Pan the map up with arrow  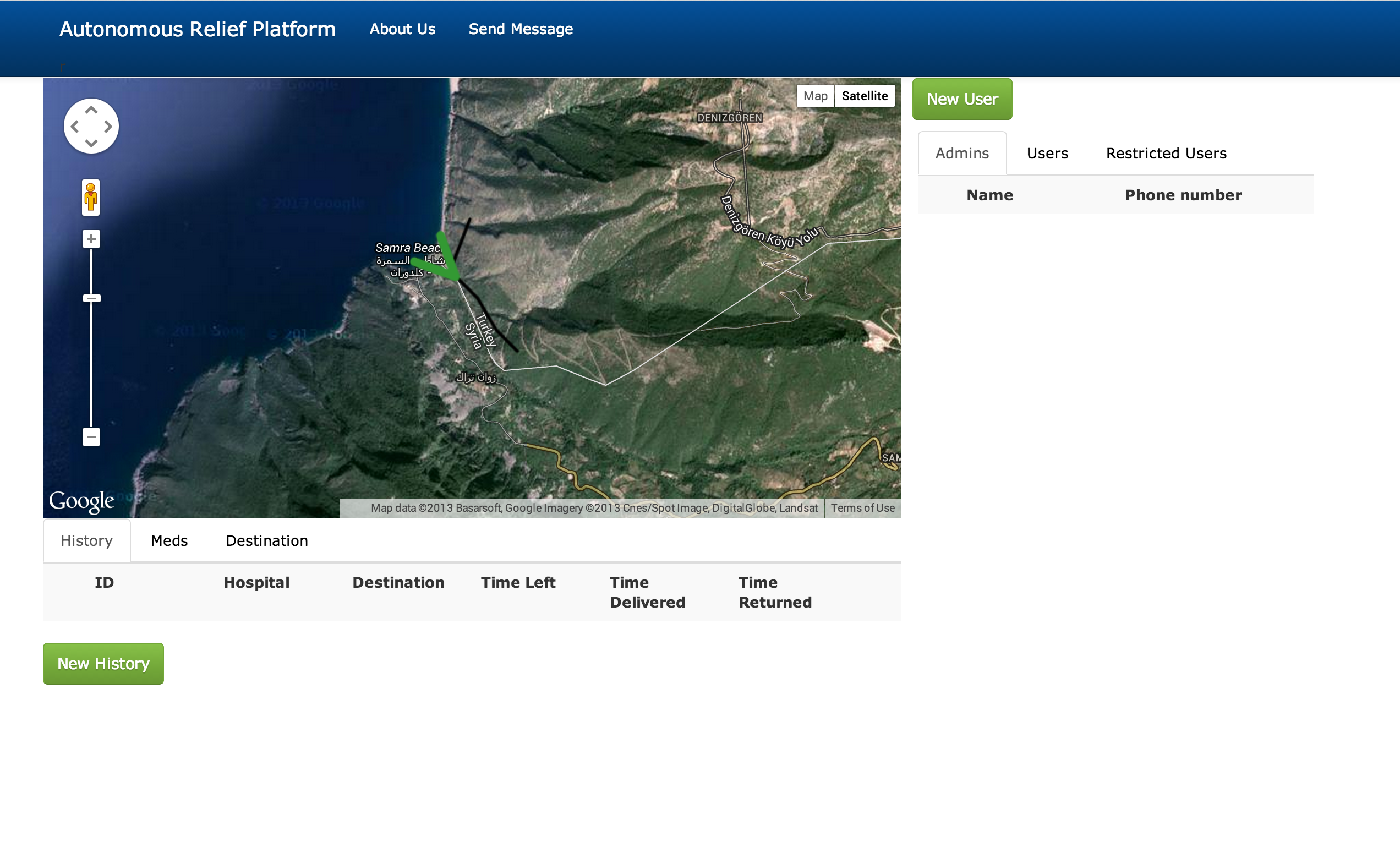91,110
